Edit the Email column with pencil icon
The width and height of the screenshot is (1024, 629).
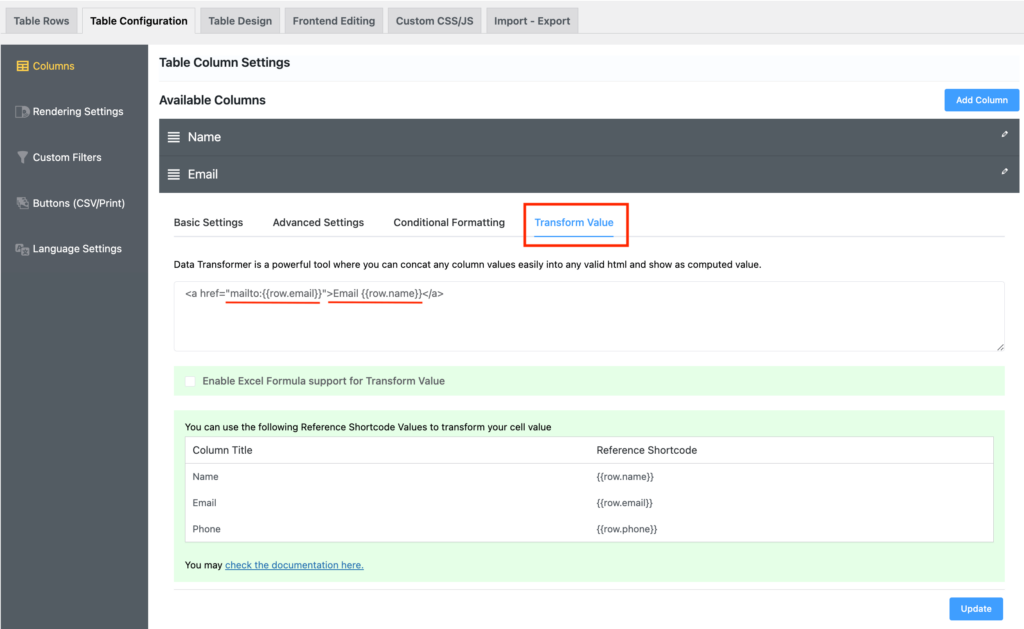(x=1004, y=171)
